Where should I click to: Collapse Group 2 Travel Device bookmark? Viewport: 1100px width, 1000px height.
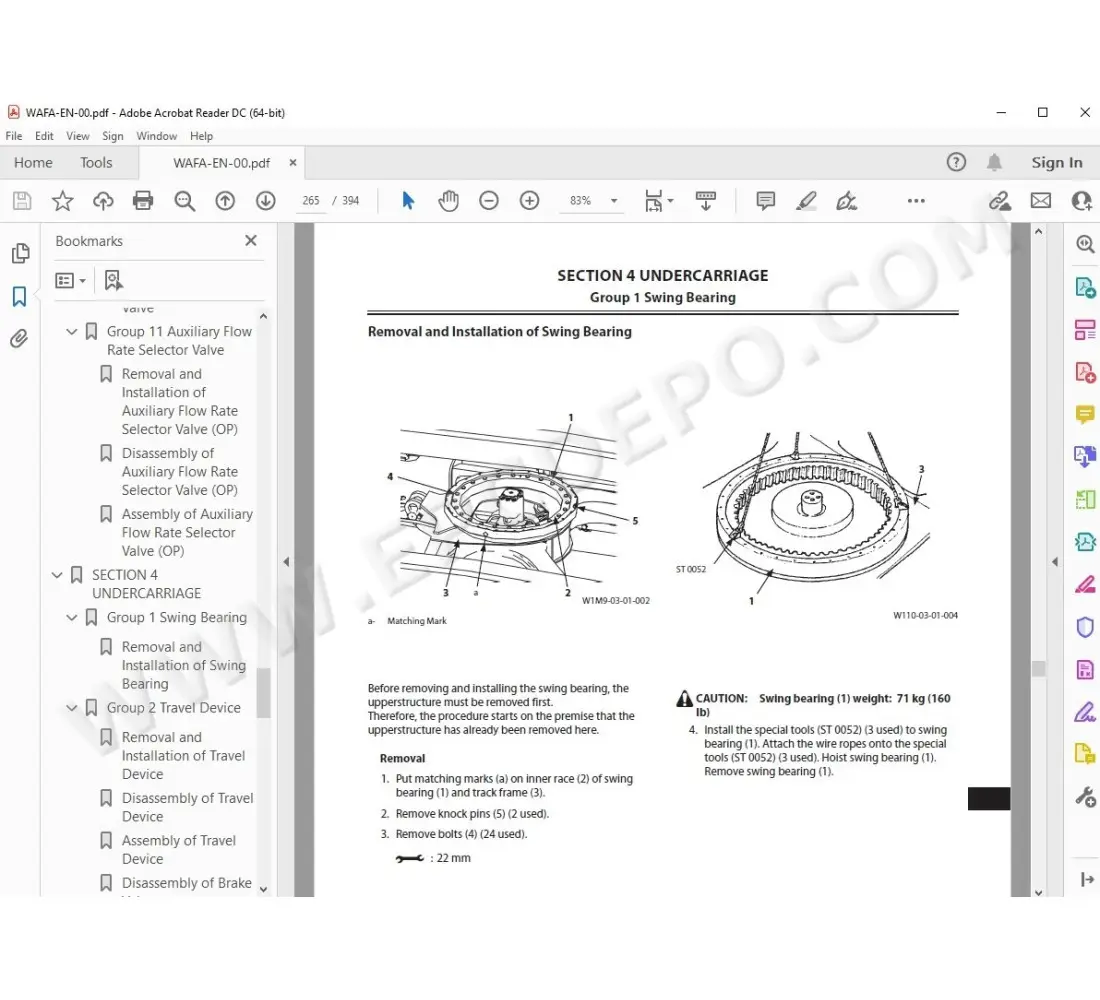(72, 708)
